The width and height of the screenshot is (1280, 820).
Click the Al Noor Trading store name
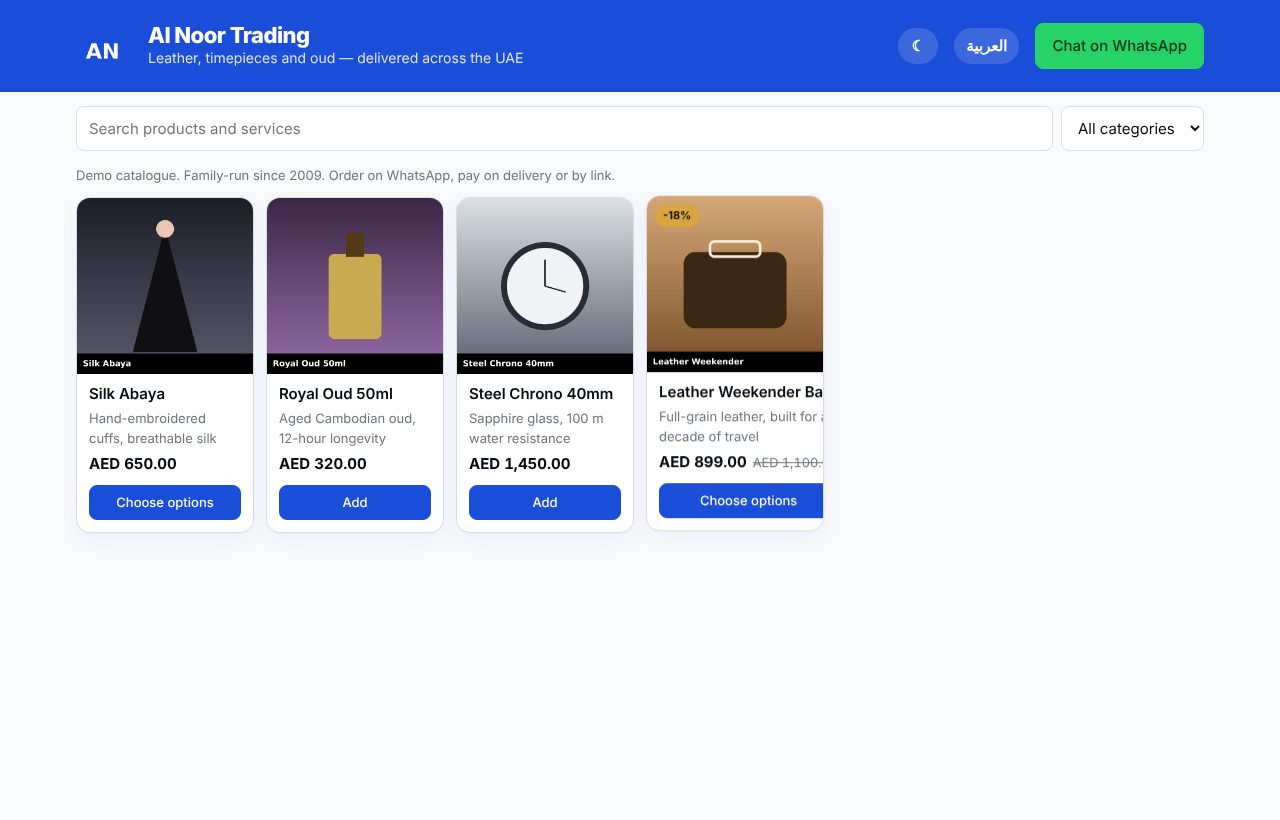(229, 35)
